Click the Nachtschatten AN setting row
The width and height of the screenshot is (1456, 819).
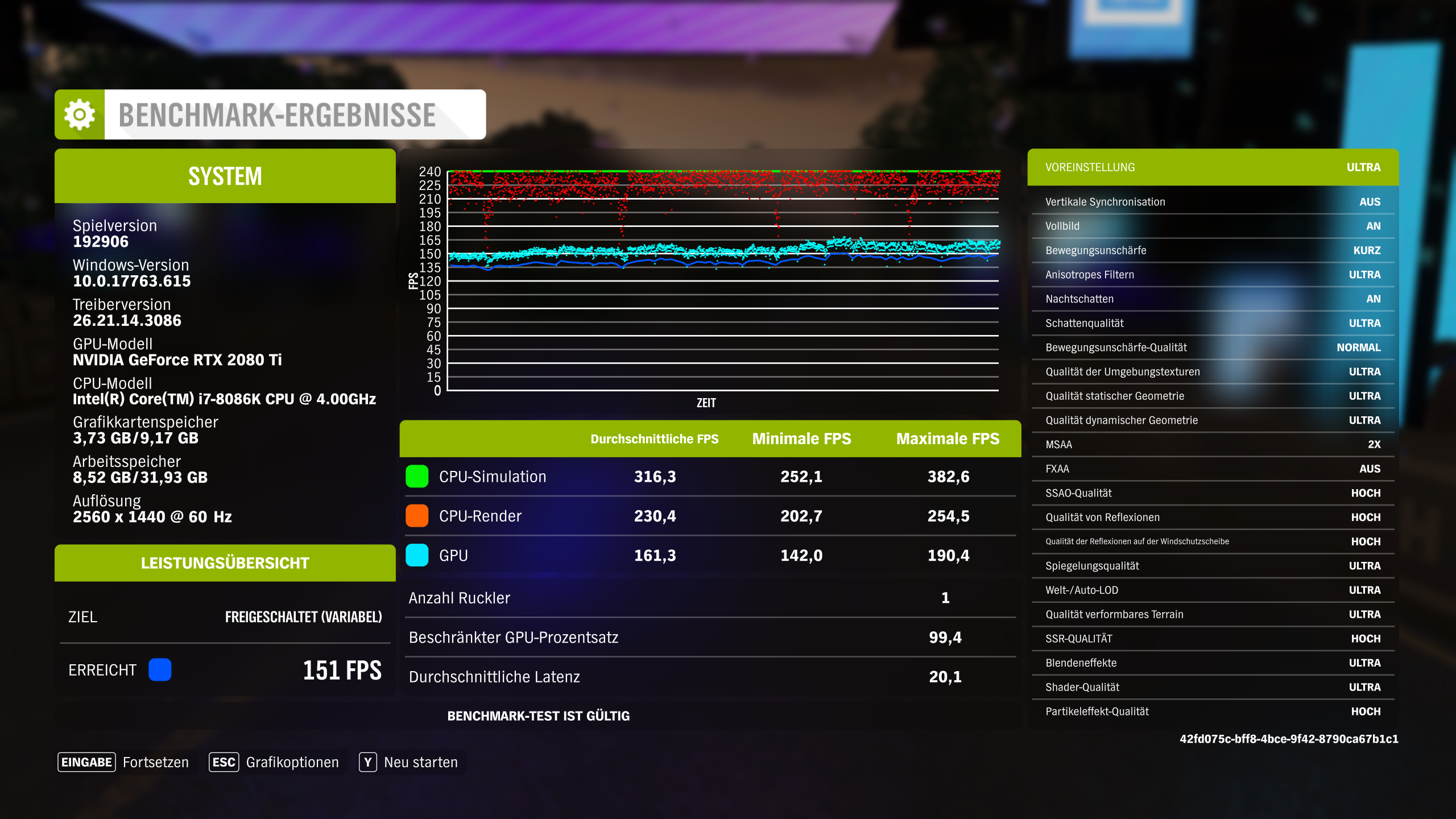coord(1213,299)
